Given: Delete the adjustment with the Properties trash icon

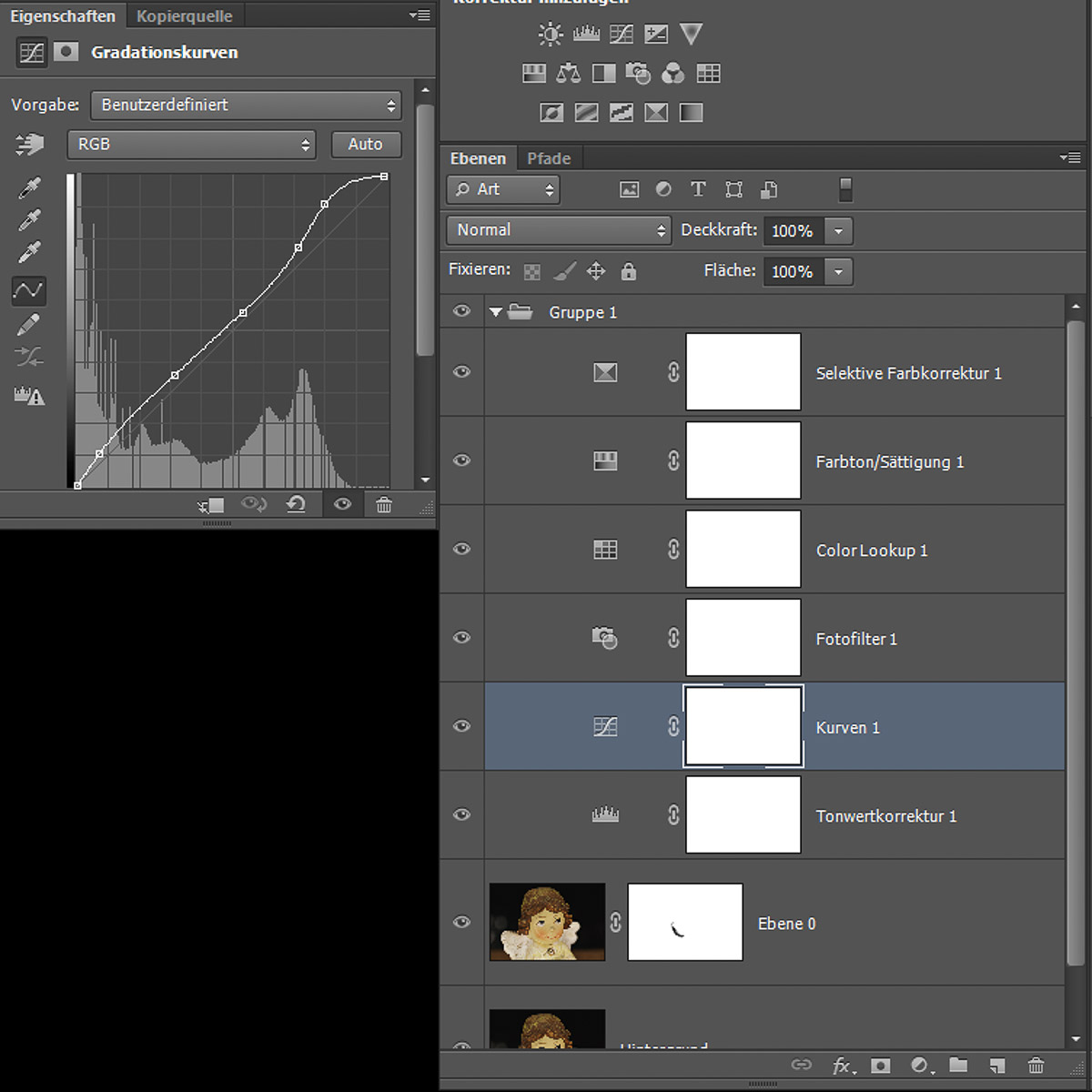Looking at the screenshot, I should 384,504.
